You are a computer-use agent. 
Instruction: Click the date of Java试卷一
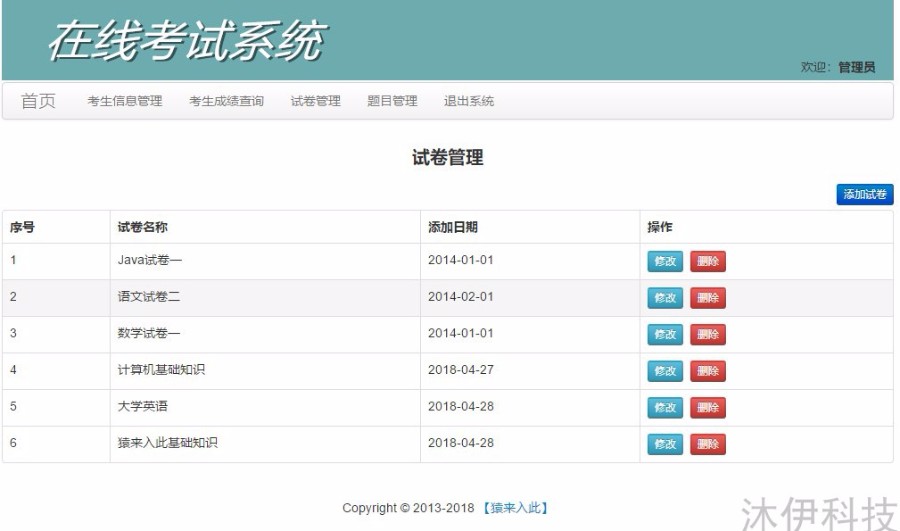click(461, 260)
